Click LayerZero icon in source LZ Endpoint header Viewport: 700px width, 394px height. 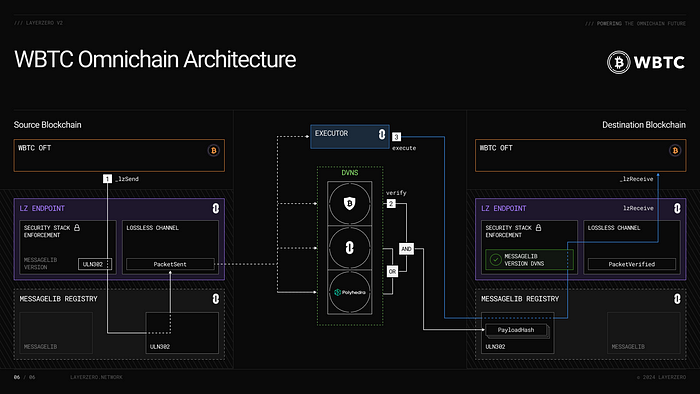pyautogui.click(x=216, y=208)
